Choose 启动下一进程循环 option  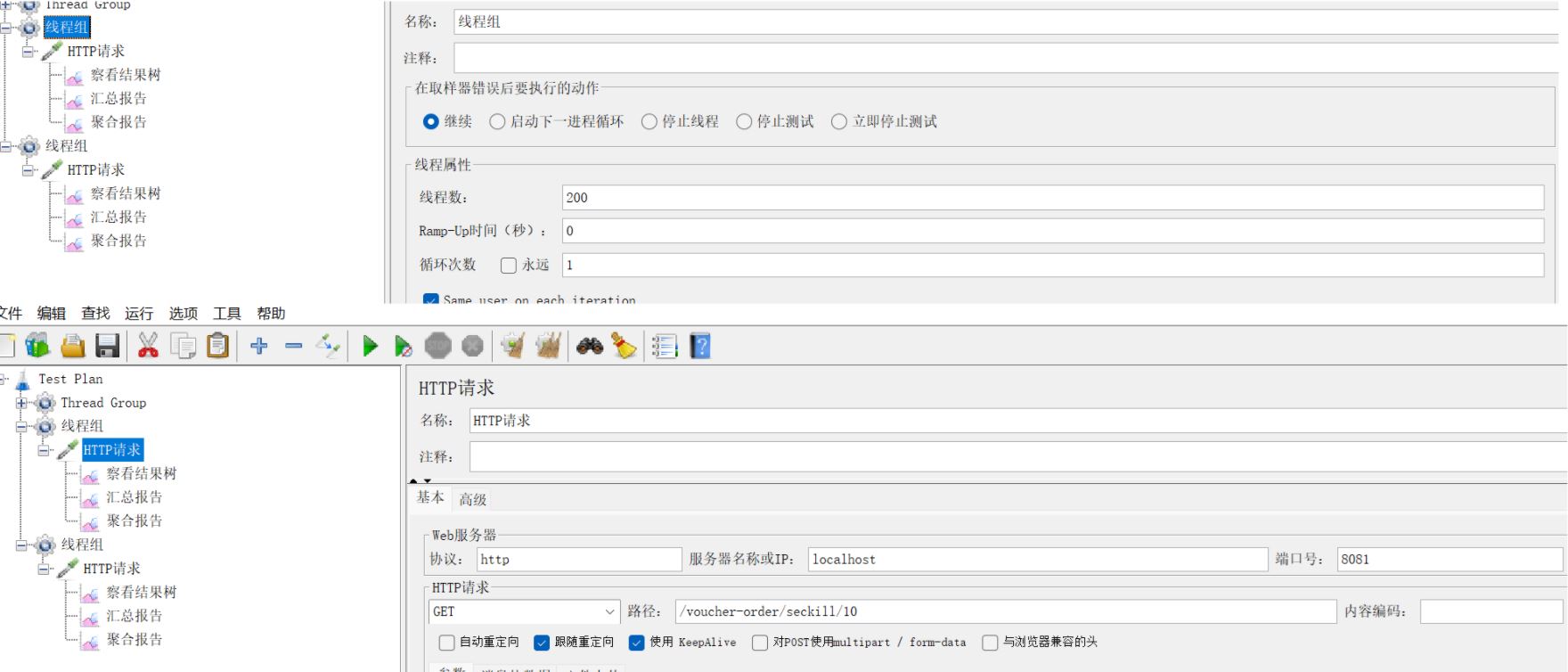pos(497,121)
